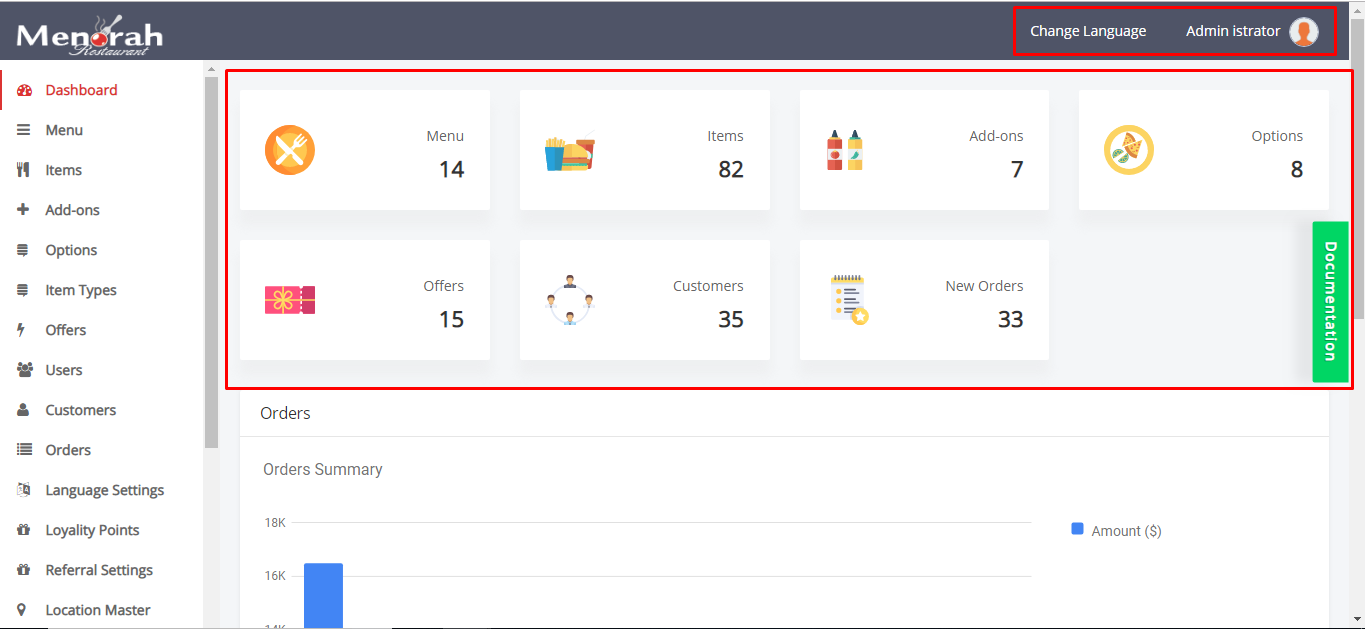Click the sauce bottles Add-ons icon
Screen dimensions: 1365x629
point(844,150)
